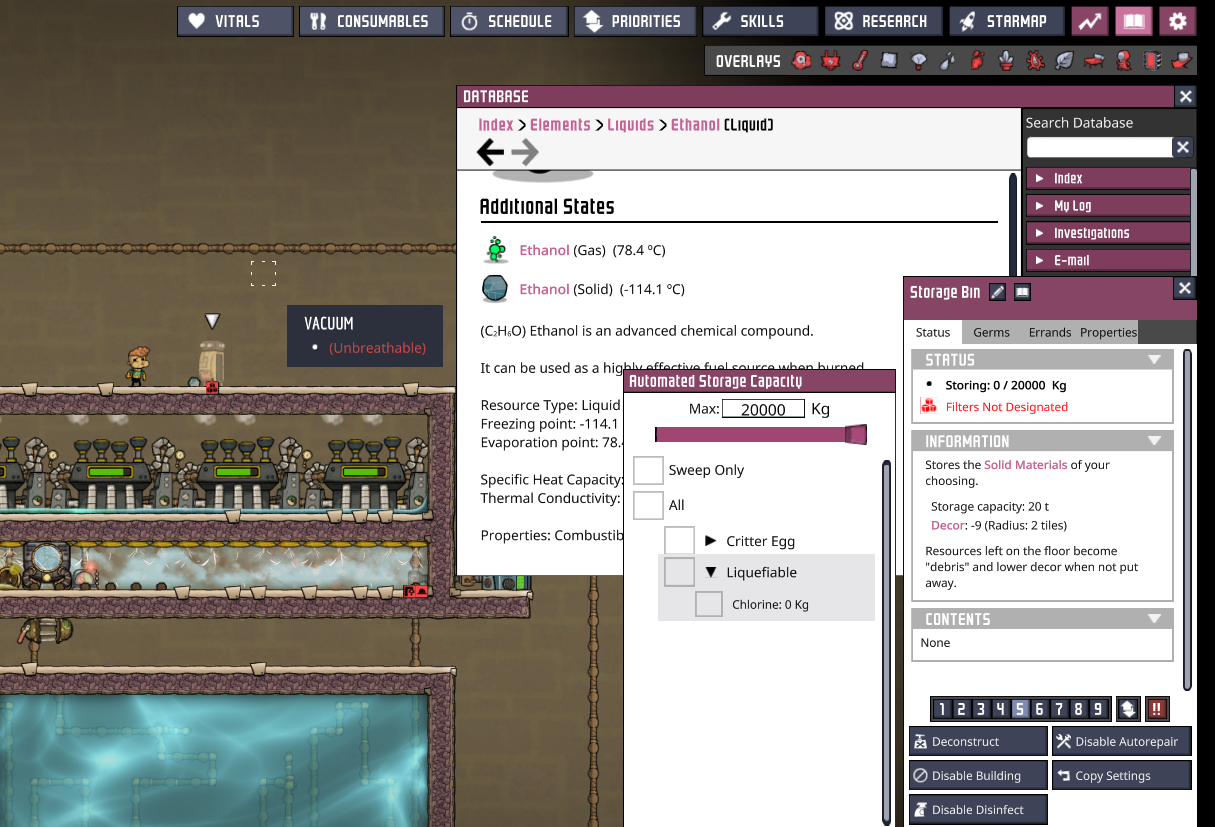Expand the Investigations section in the database
This screenshot has width=1215, height=827.
pos(1107,233)
